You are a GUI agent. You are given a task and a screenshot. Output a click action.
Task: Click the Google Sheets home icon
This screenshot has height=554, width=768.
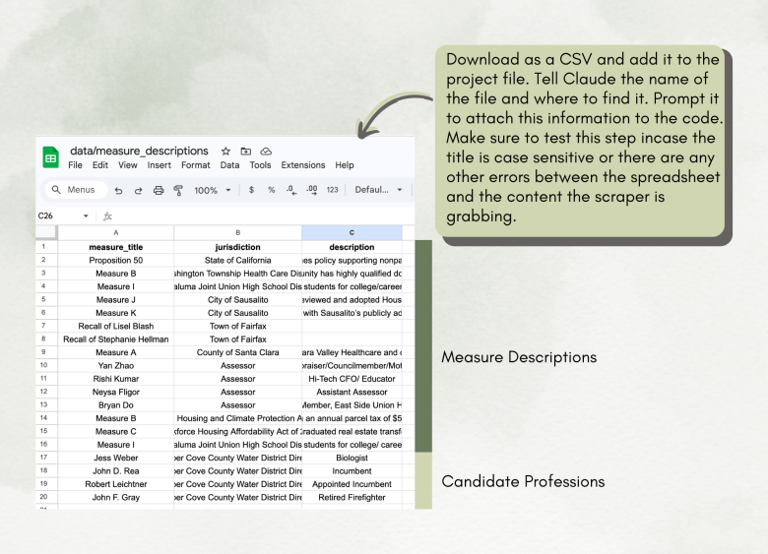50,157
